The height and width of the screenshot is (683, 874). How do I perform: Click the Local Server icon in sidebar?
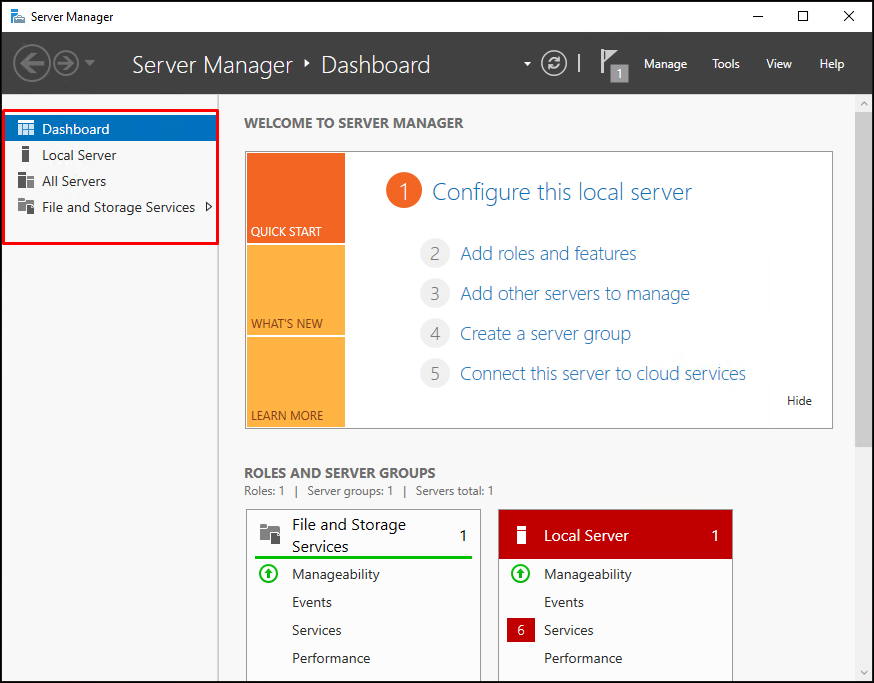coord(25,154)
